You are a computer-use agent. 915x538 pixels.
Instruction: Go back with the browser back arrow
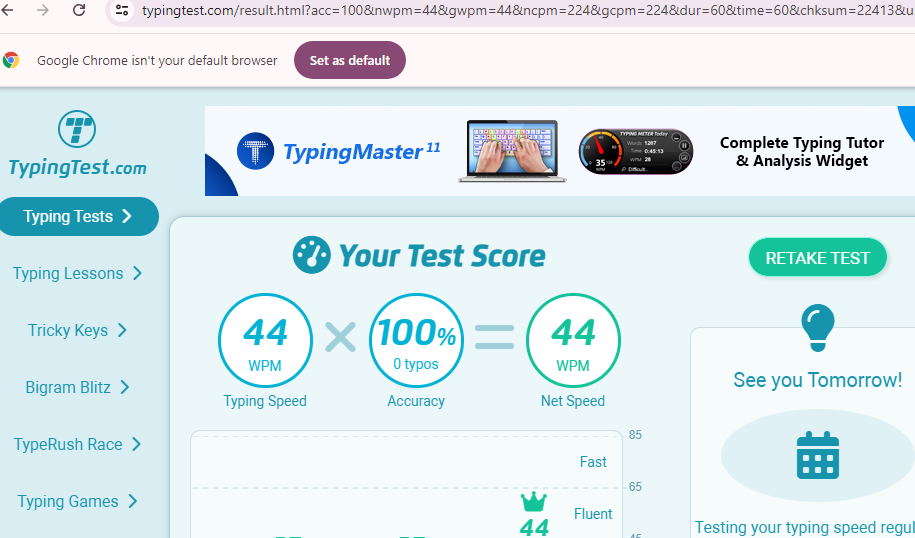click(x=7, y=9)
